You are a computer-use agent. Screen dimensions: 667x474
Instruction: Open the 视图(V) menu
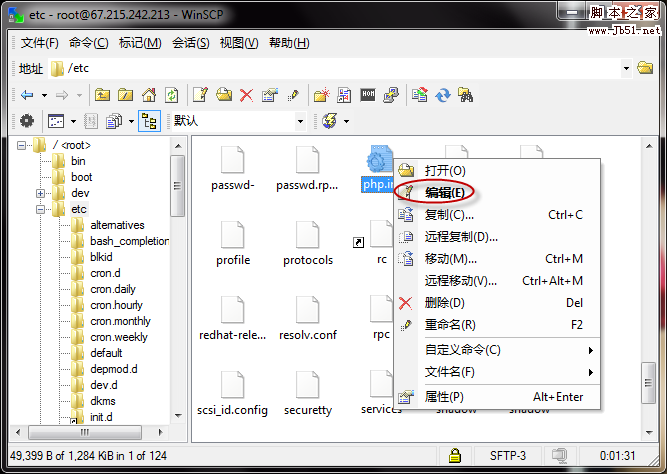click(239, 43)
